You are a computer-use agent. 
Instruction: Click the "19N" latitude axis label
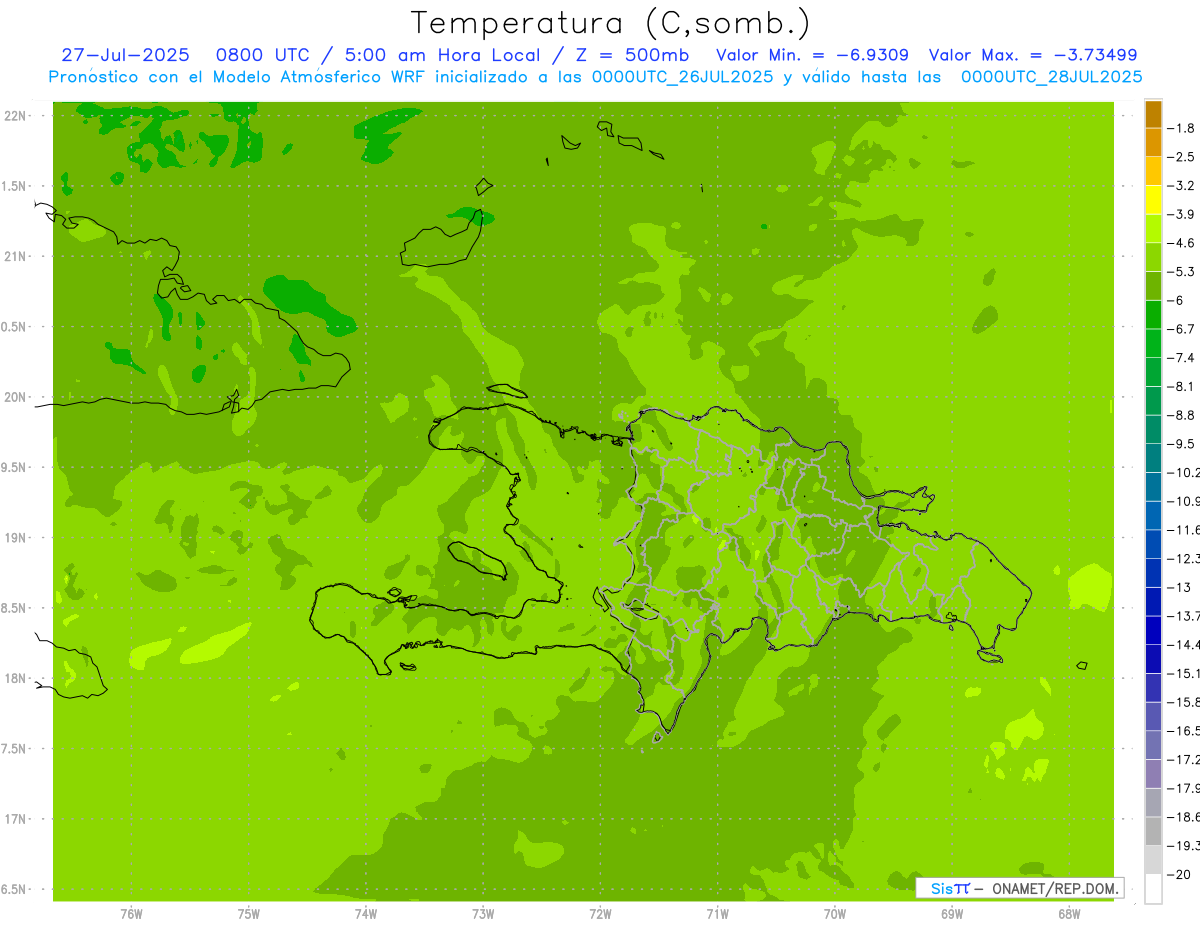coord(14,538)
